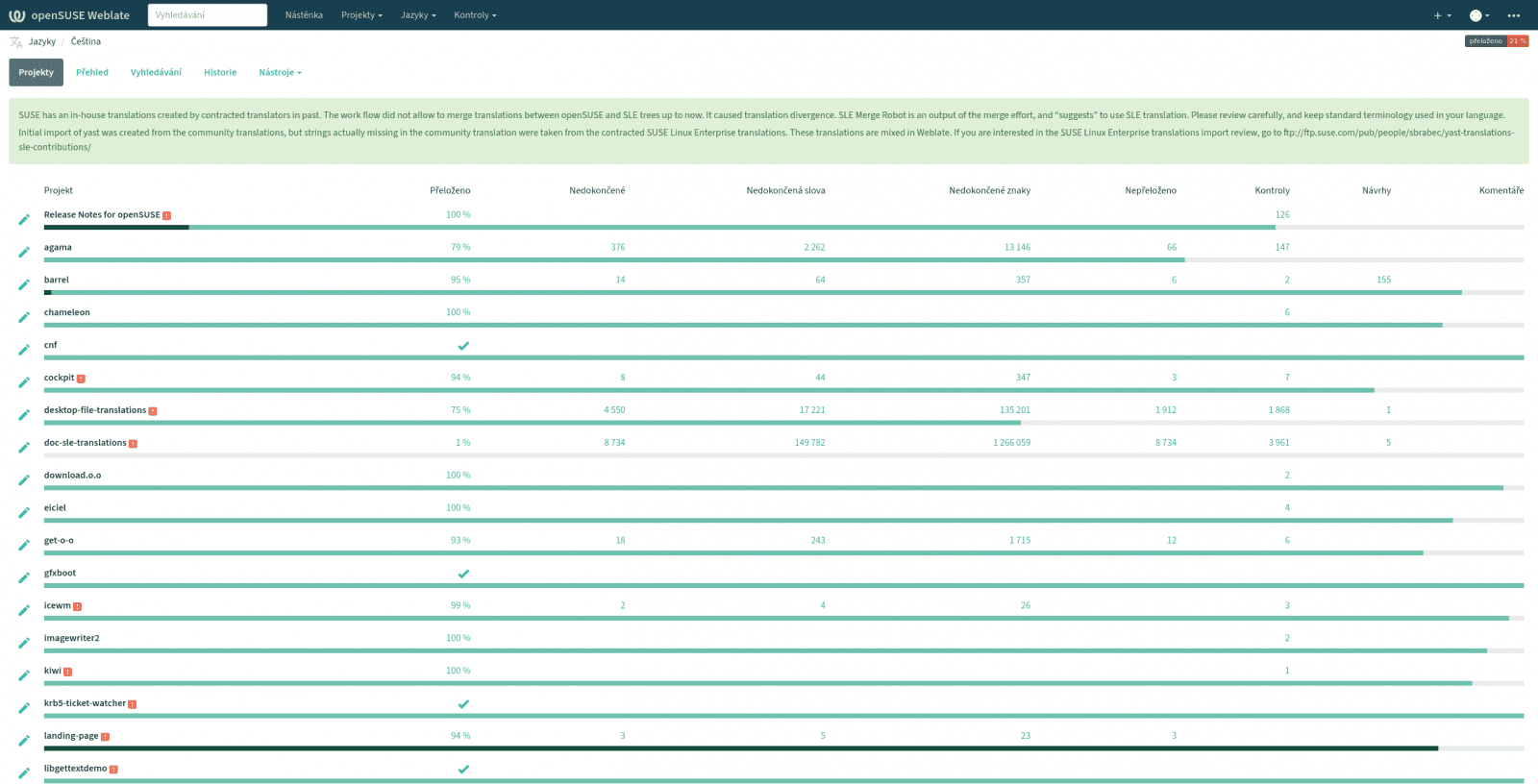
Task: Open the desktop-file-translations project link
Action: tap(95, 410)
